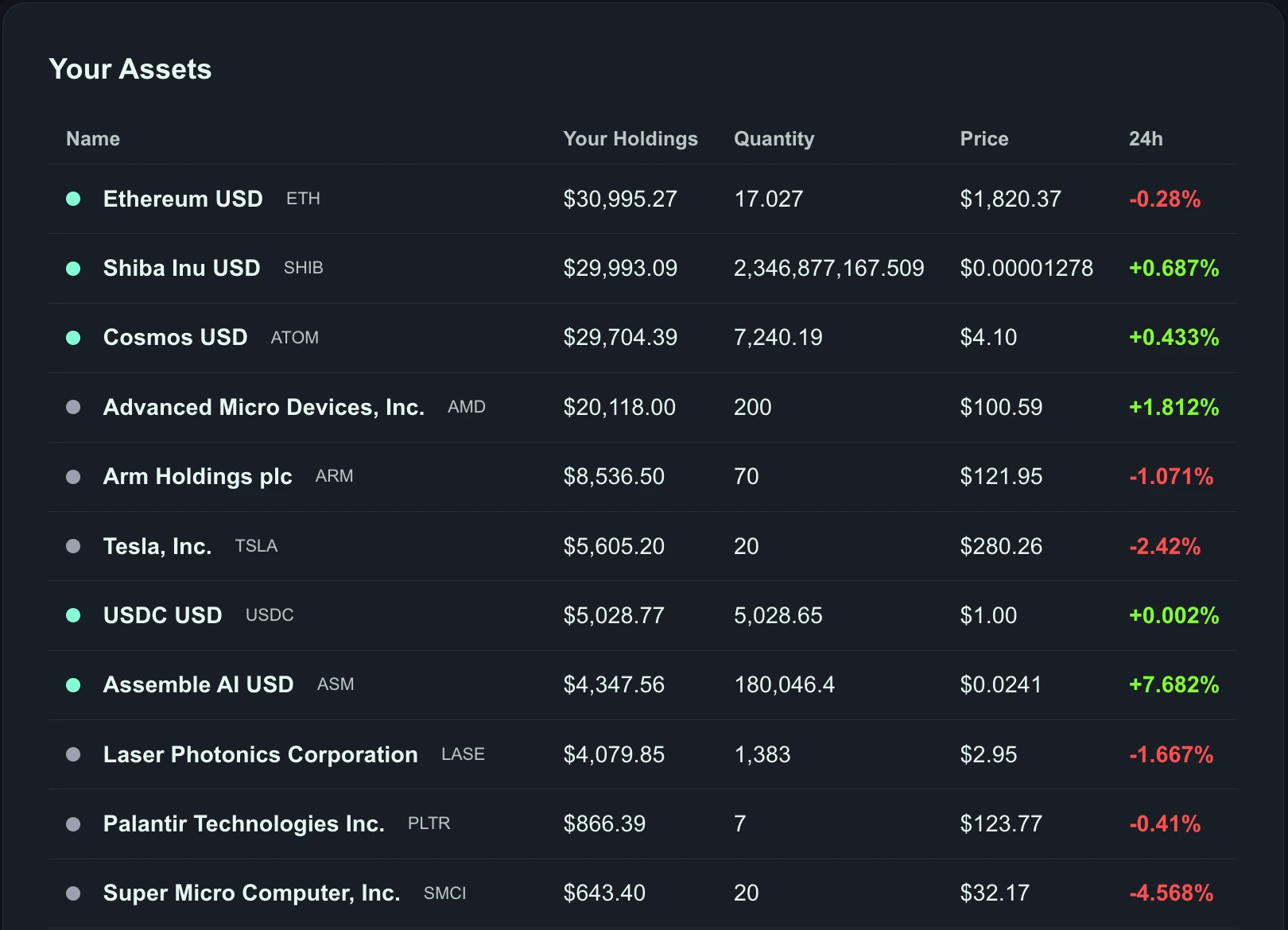Image resolution: width=1288 pixels, height=930 pixels.
Task: Click the +7.682% 24h change
Action: 1174,685
